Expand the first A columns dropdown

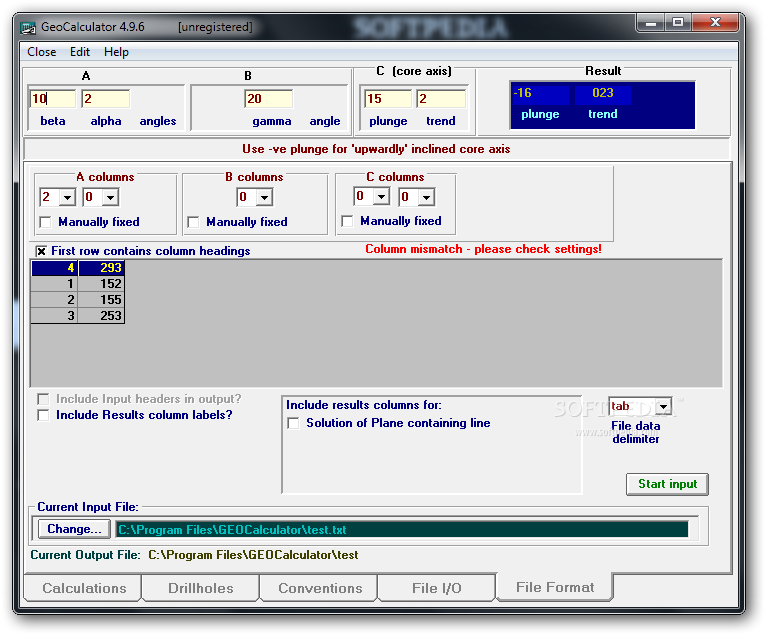tap(67, 197)
